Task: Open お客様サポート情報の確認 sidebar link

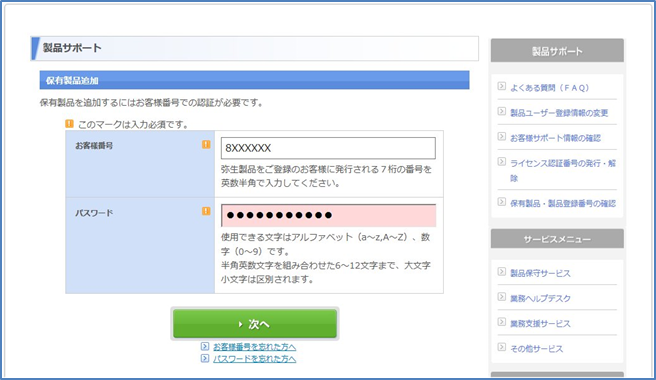Action: [x=555, y=138]
